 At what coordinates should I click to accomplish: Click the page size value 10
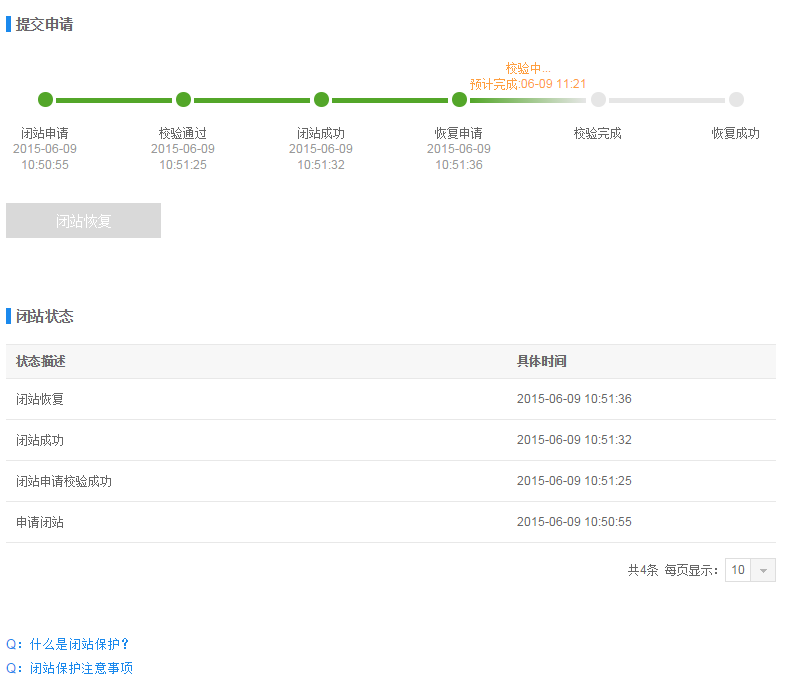click(738, 570)
